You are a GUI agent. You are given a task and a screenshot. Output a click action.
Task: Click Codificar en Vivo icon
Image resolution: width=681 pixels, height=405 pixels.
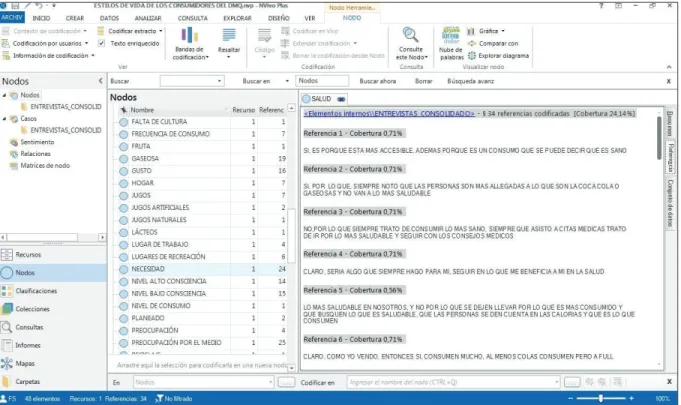(x=285, y=31)
